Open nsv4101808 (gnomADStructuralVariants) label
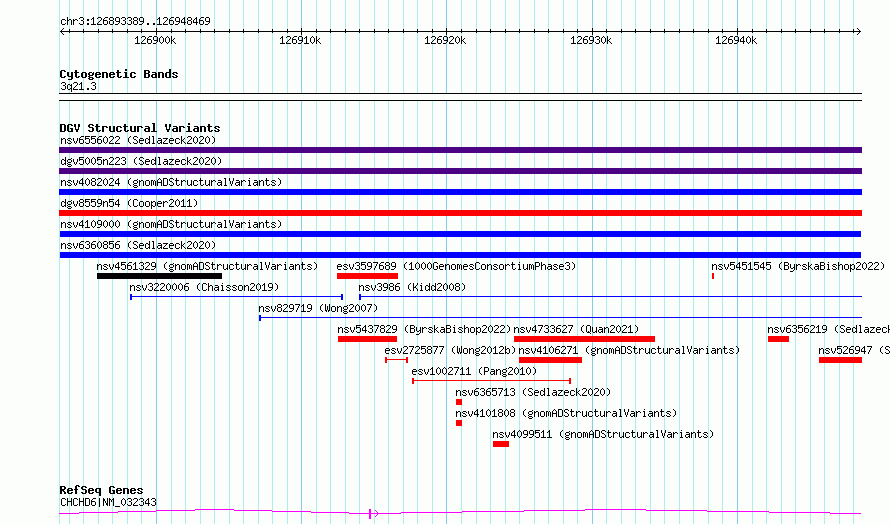This screenshot has height=524, width=890. (566, 413)
